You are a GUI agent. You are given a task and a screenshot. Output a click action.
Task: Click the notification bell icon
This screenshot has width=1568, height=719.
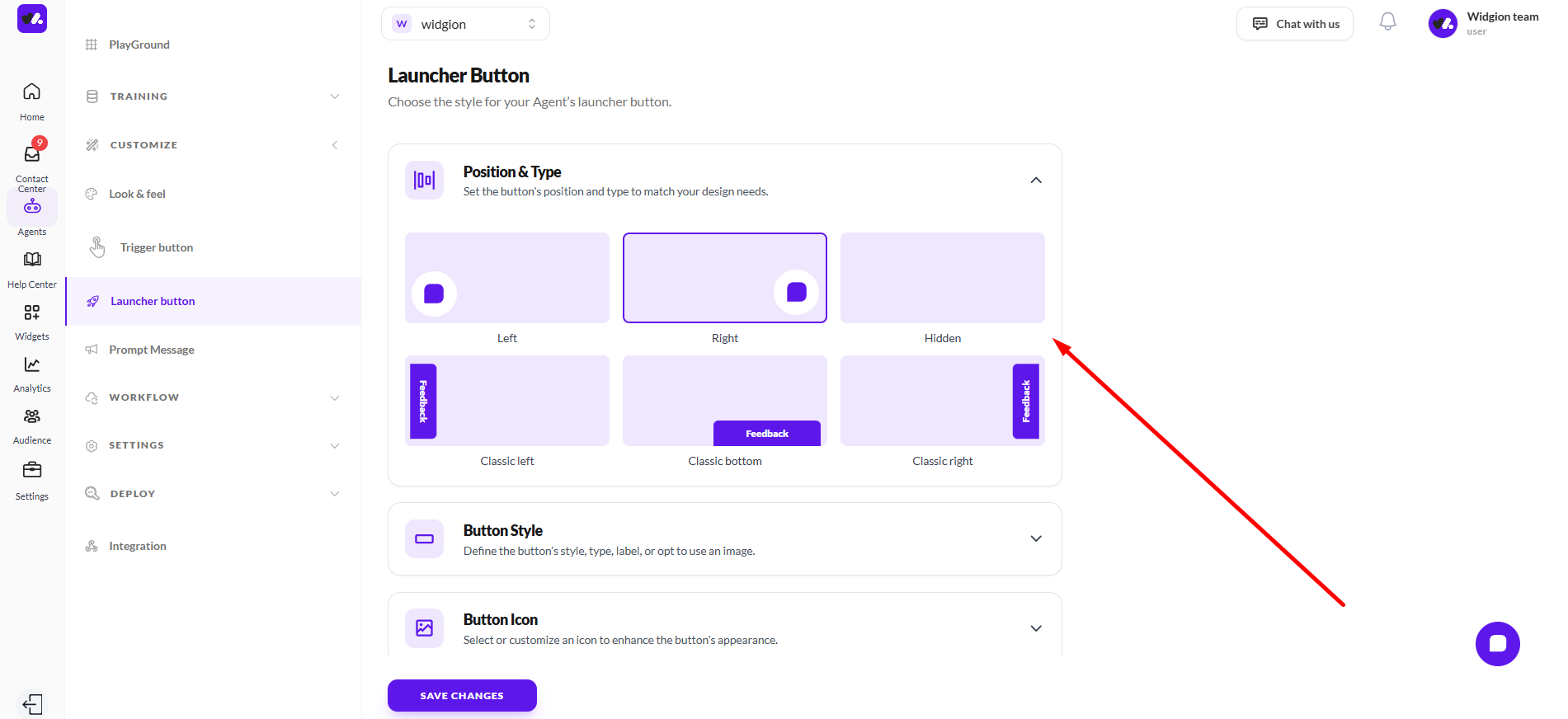pyautogui.click(x=1387, y=22)
